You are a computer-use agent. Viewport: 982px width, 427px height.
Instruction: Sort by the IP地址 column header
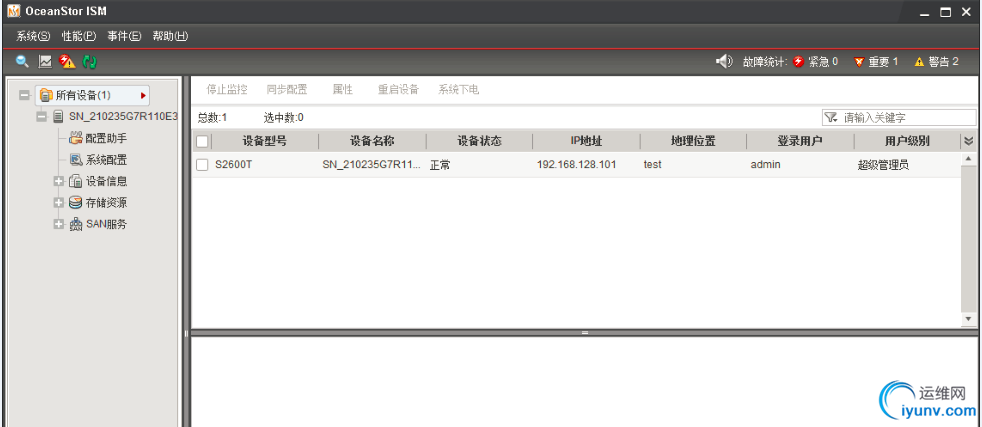[587, 141]
